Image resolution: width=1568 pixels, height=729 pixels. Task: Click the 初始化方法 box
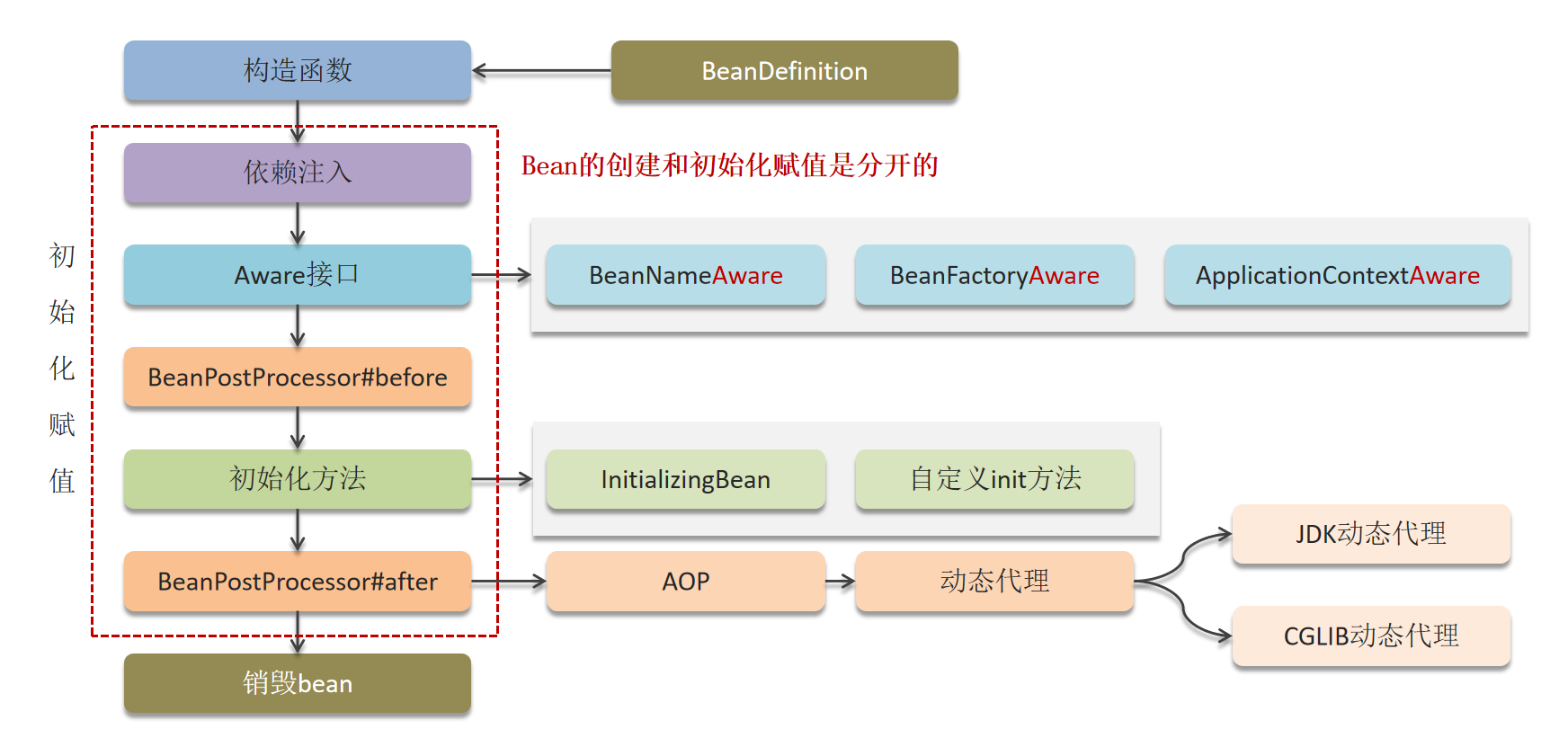pyautogui.click(x=297, y=479)
